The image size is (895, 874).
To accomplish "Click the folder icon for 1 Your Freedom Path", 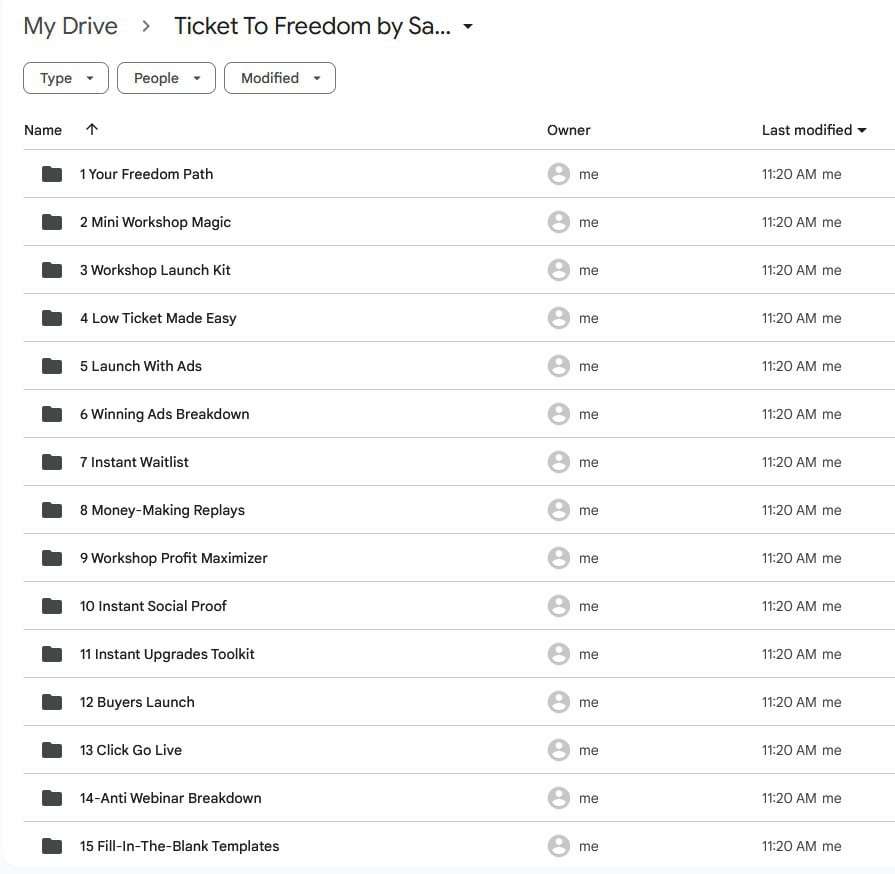I will pyautogui.click(x=52, y=174).
